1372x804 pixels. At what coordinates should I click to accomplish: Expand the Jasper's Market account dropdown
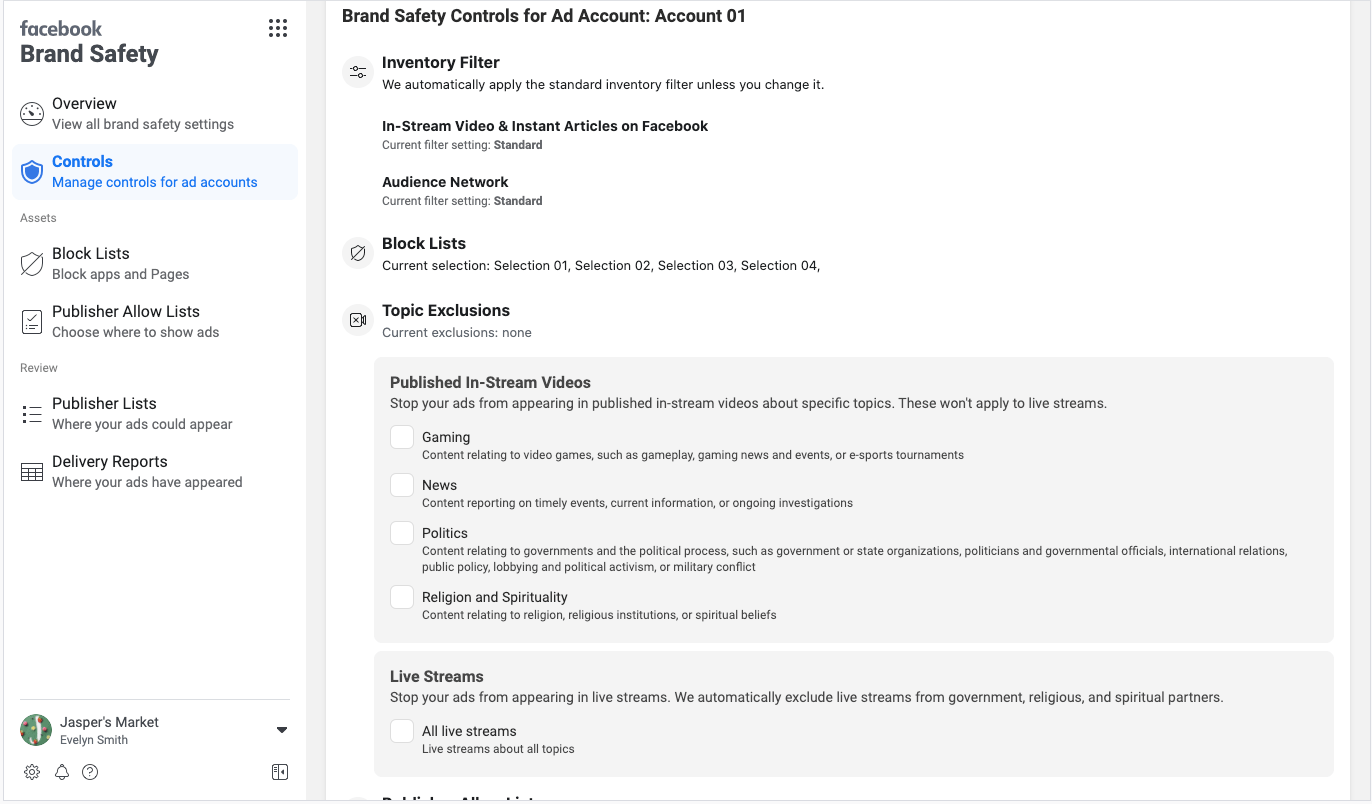(282, 729)
